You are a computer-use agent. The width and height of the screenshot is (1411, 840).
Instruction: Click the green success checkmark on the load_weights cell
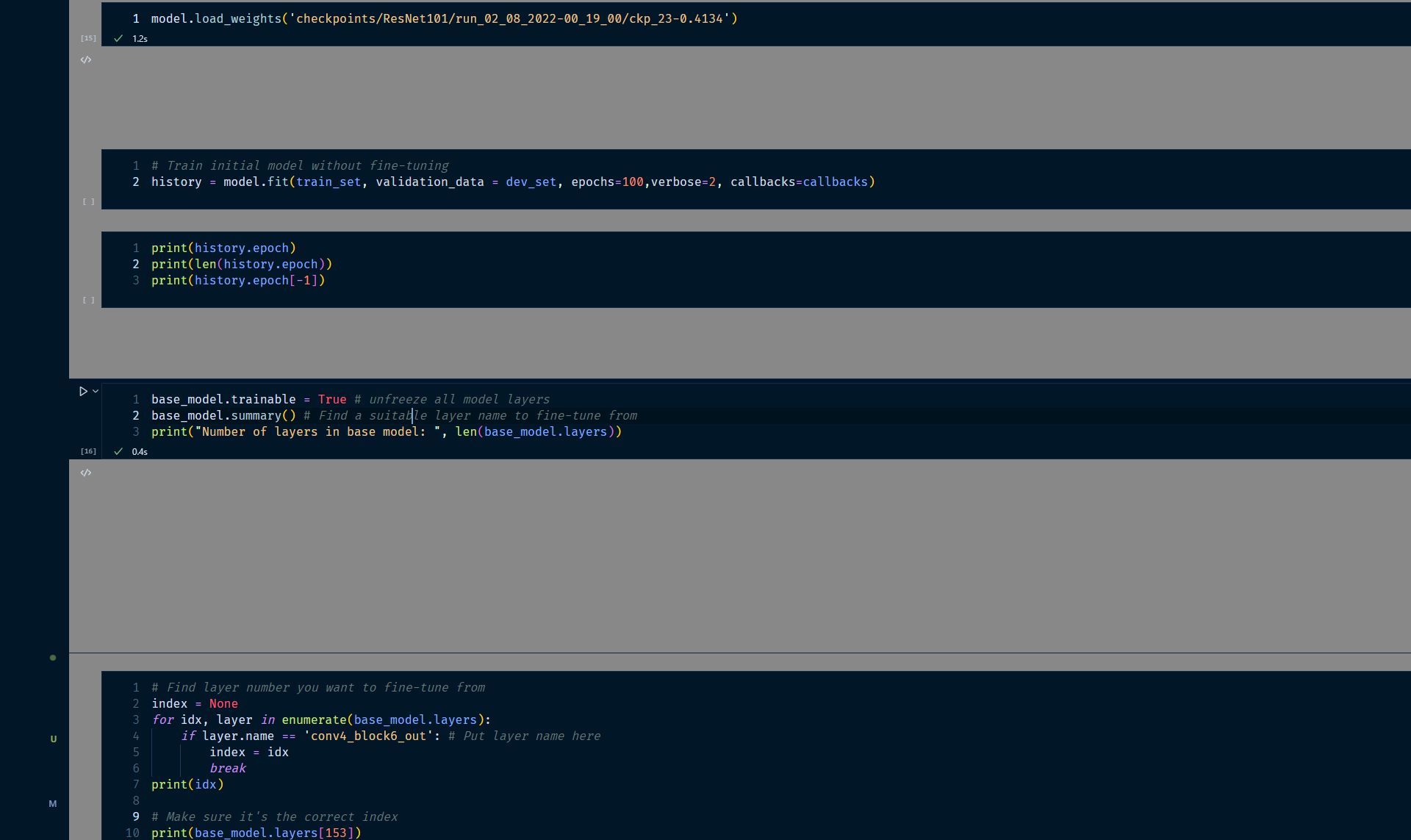point(118,38)
